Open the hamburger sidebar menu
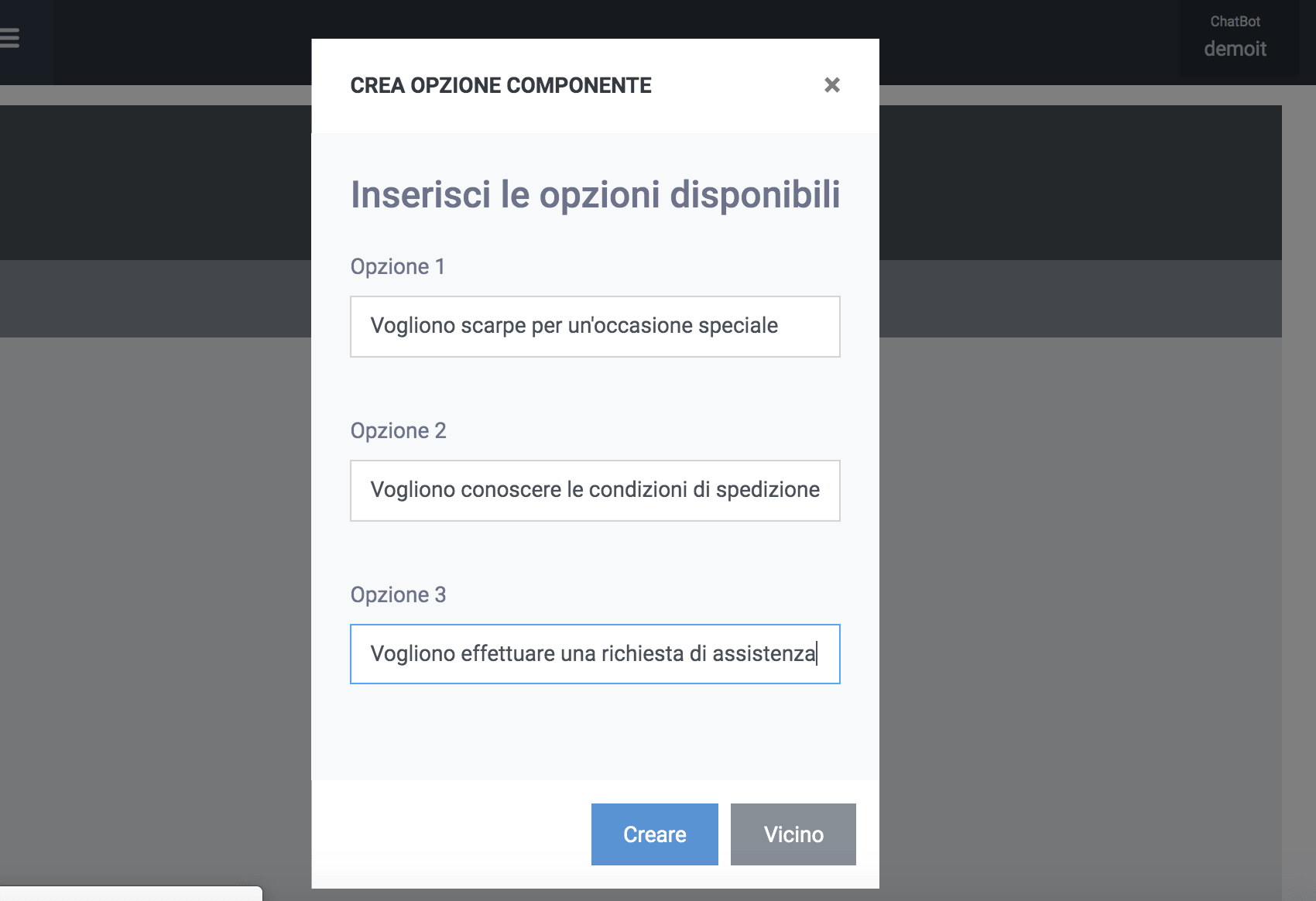This screenshot has width=1316, height=901. click(9, 38)
